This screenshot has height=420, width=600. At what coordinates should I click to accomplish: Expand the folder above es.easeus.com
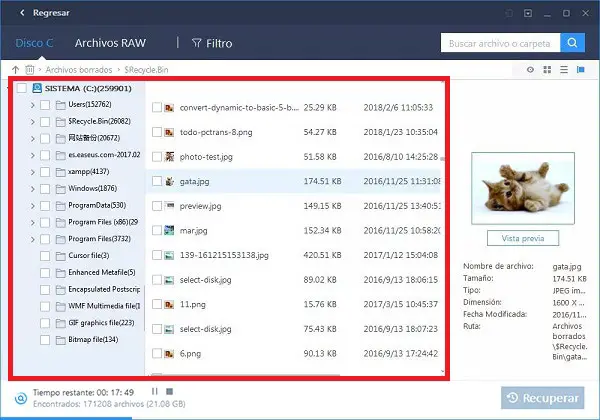coord(33,138)
